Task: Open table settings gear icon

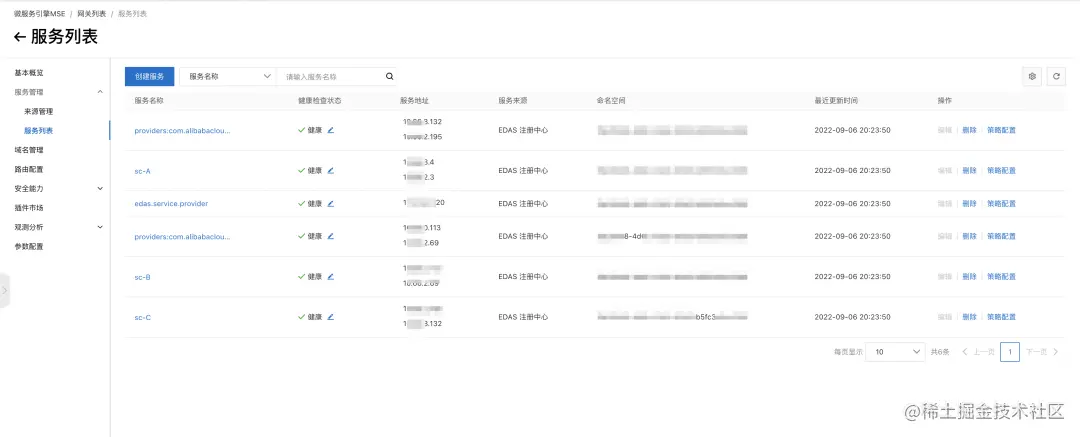Action: (x=1032, y=77)
